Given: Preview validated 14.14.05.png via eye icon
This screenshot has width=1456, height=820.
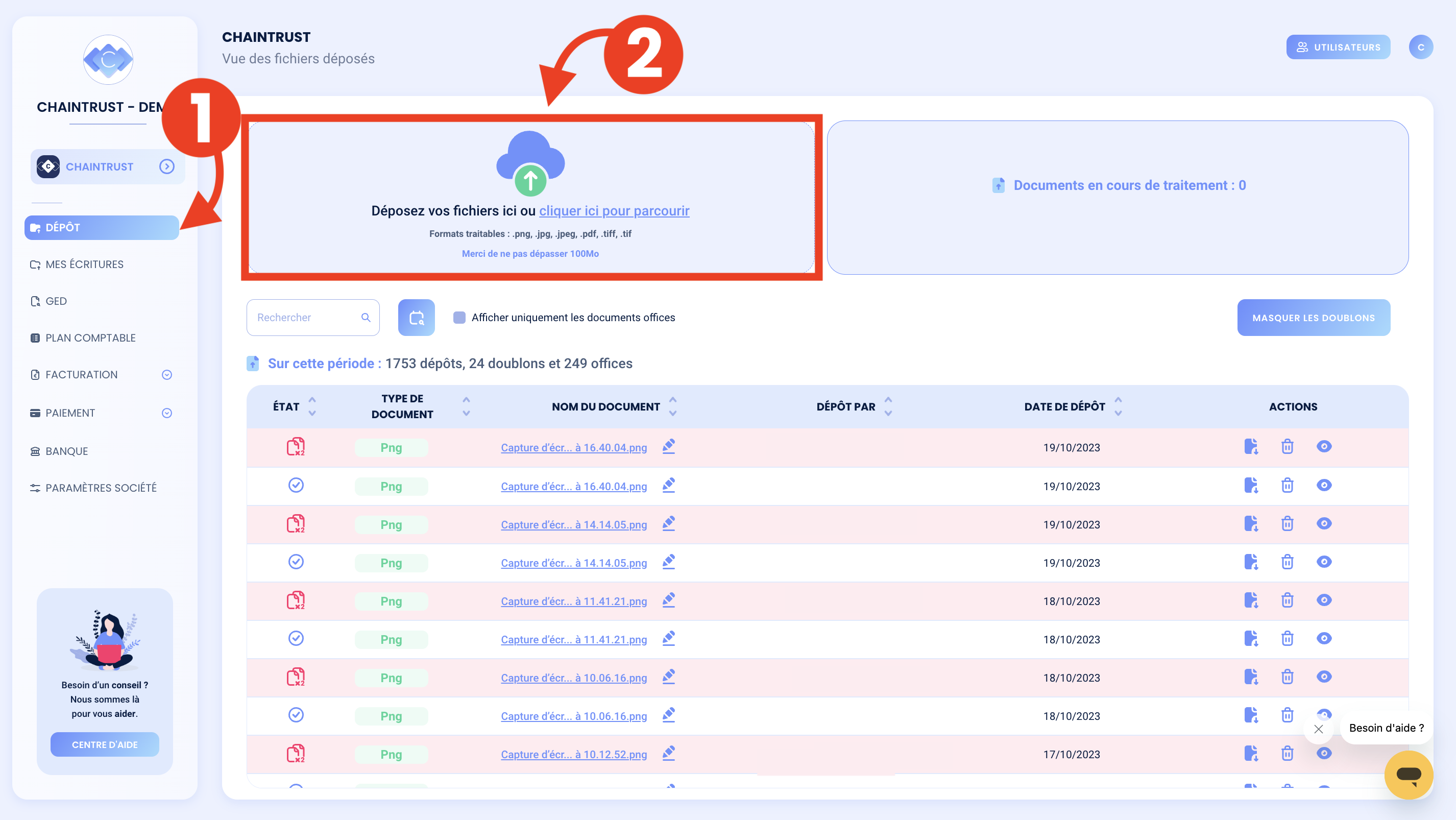Looking at the screenshot, I should (x=1324, y=562).
